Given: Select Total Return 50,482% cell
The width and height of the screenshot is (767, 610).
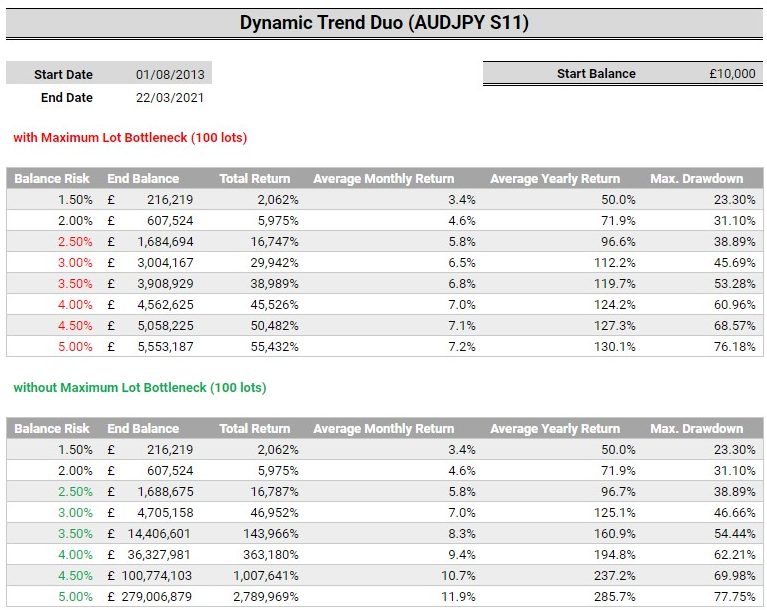Looking at the screenshot, I should click(x=274, y=326).
